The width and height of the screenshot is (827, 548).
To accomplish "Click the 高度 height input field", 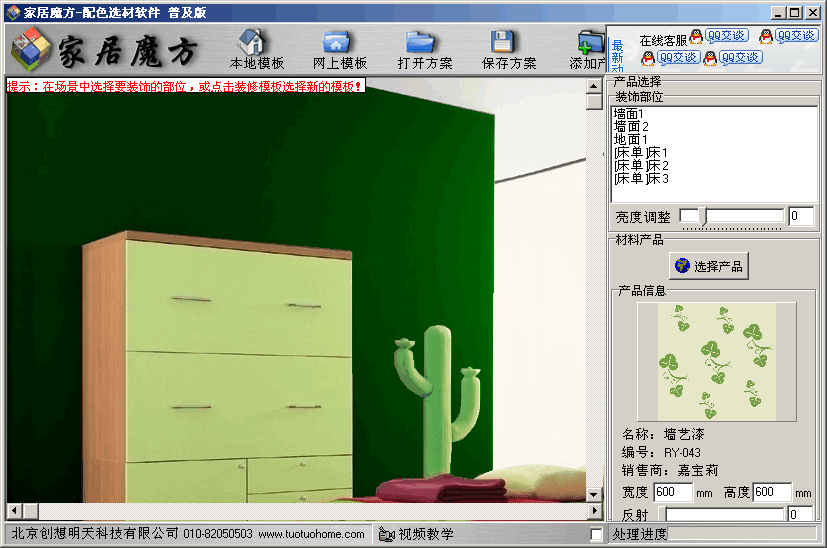I will 772,492.
